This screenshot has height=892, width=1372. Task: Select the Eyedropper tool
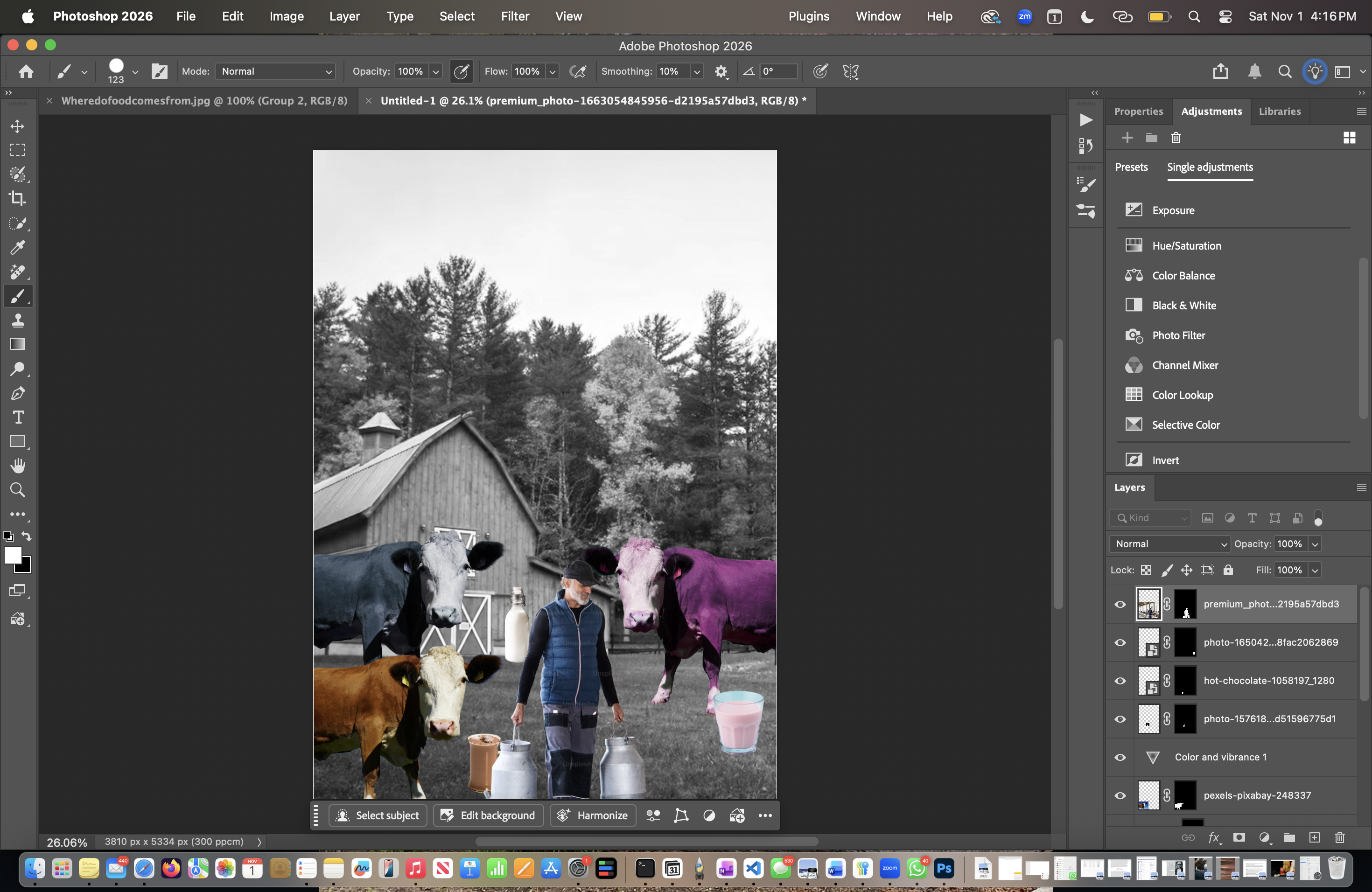click(17, 247)
